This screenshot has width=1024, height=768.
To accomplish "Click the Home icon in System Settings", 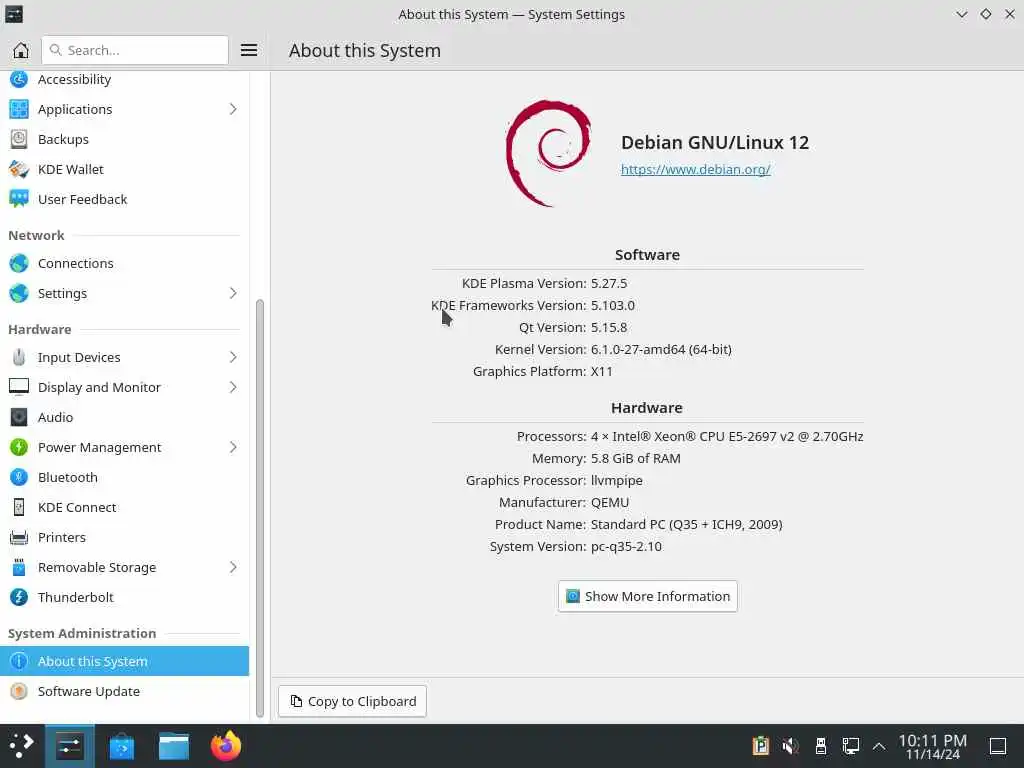I will tap(21, 50).
